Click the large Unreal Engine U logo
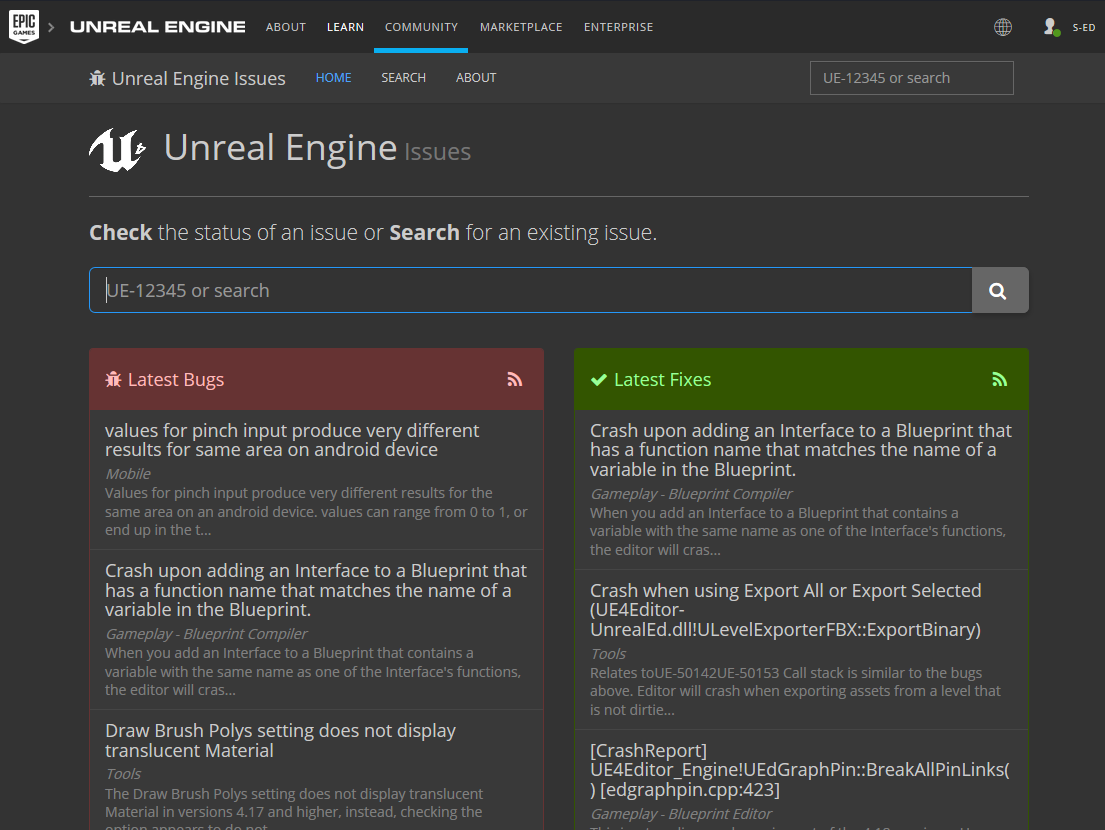Image resolution: width=1105 pixels, height=830 pixels. click(117, 150)
